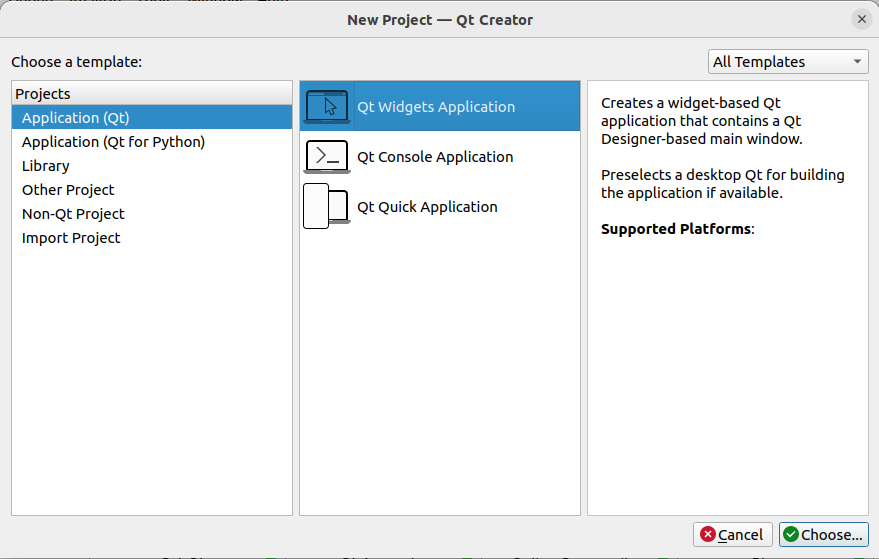This screenshot has width=879, height=559.
Task: Select the Application (Qt) category
Action: tap(76, 118)
